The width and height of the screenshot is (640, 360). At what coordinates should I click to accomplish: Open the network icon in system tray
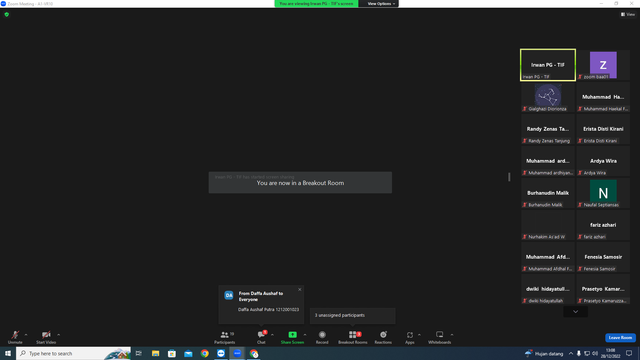[x=587, y=353]
